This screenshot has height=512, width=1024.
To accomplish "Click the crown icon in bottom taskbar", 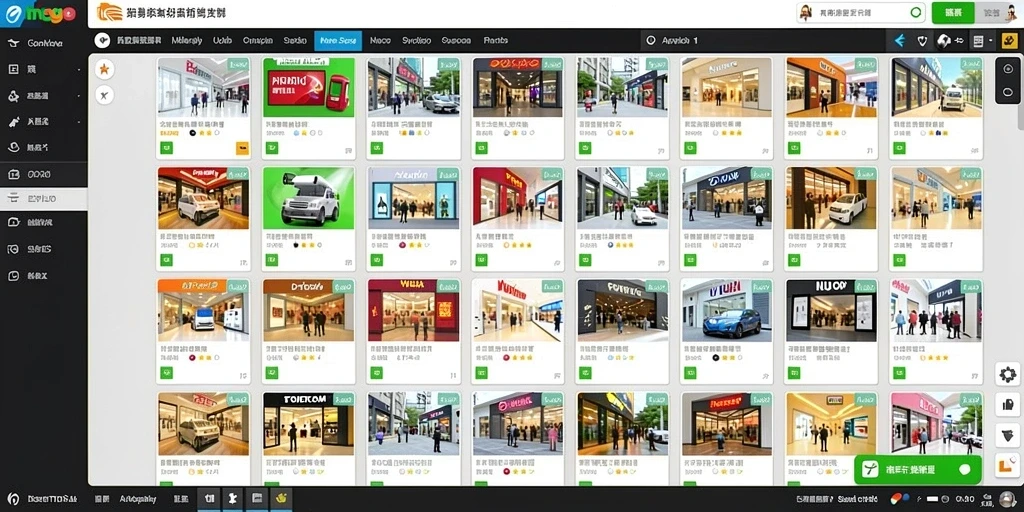I will coord(281,498).
